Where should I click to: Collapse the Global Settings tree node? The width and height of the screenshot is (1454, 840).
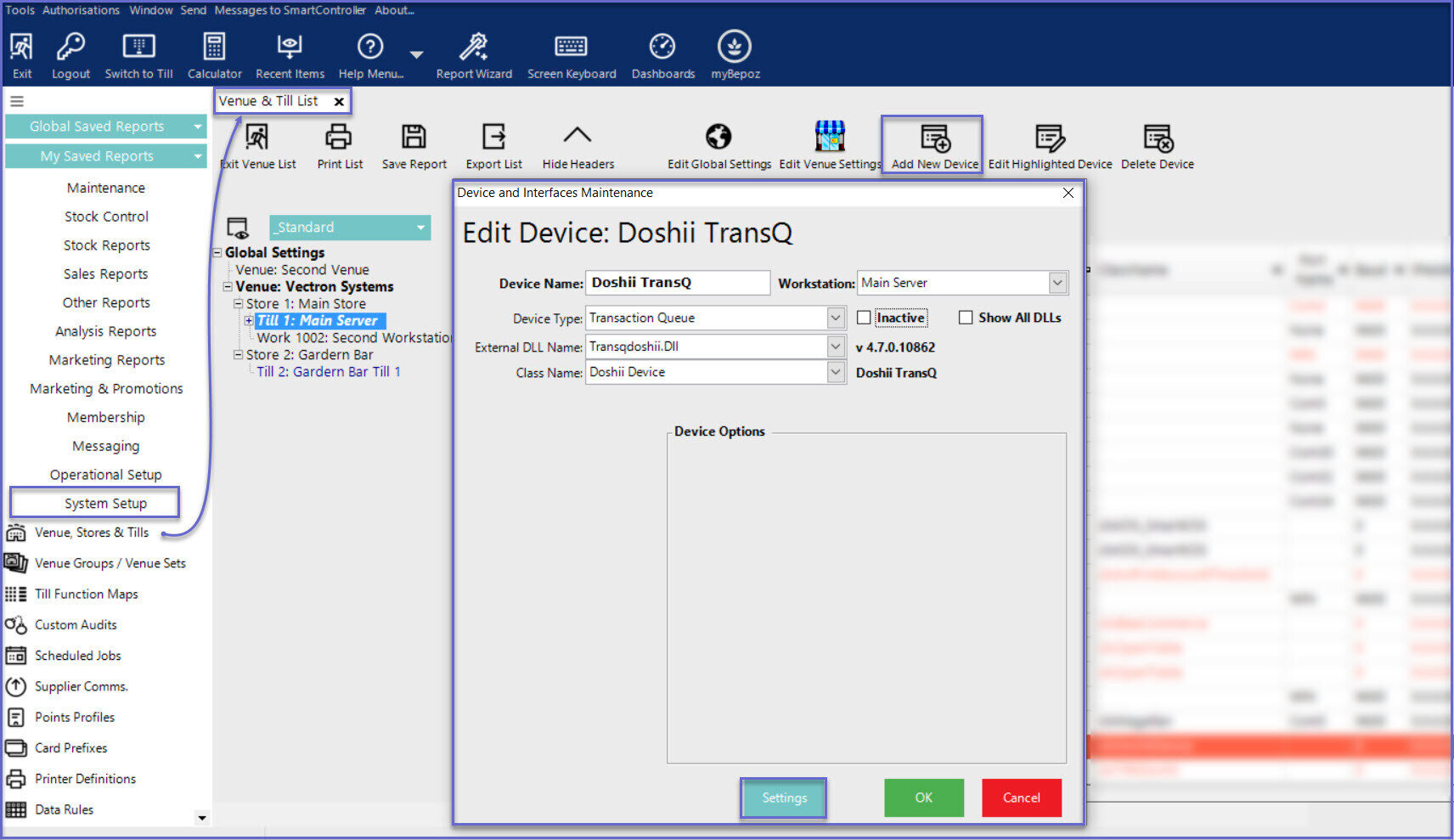click(217, 252)
